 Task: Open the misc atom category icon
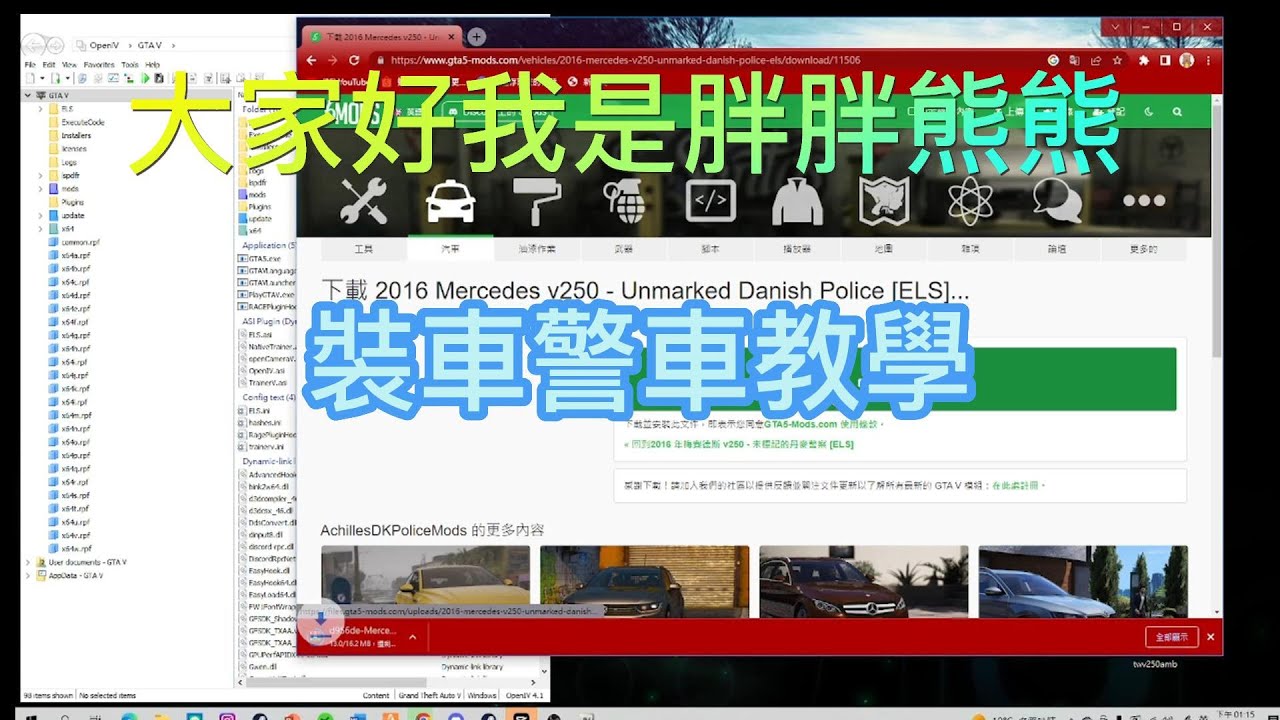pyautogui.click(x=970, y=201)
